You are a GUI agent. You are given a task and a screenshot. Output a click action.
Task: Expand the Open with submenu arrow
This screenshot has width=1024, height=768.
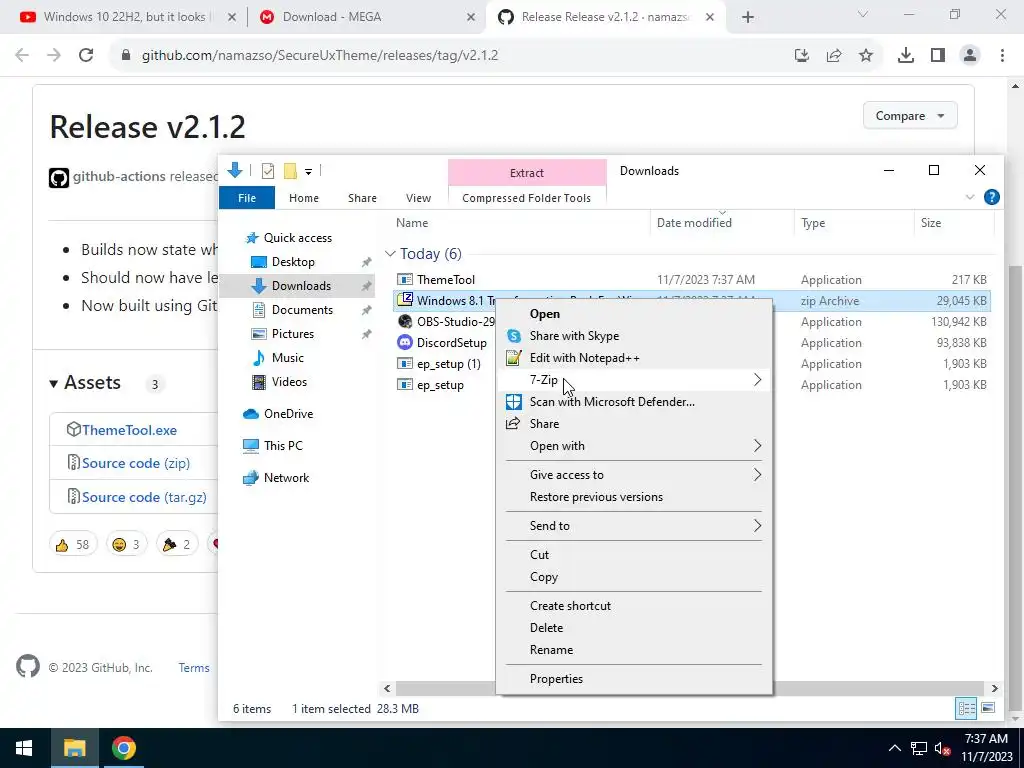point(757,446)
